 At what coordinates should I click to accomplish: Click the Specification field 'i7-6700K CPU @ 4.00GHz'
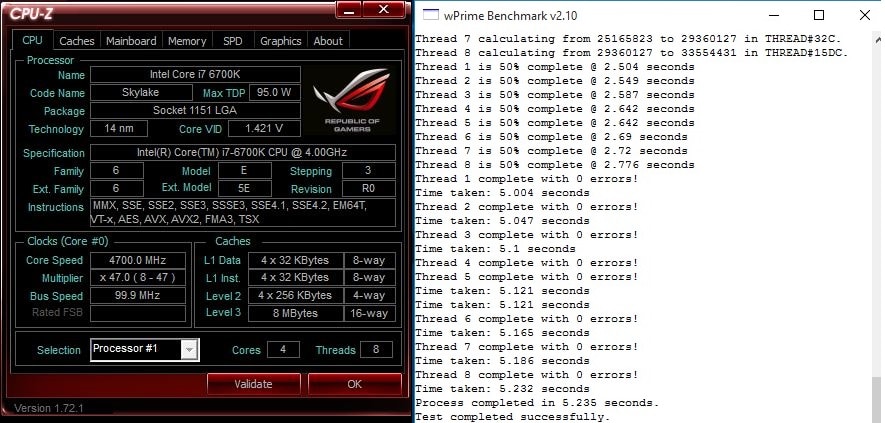tap(243, 152)
